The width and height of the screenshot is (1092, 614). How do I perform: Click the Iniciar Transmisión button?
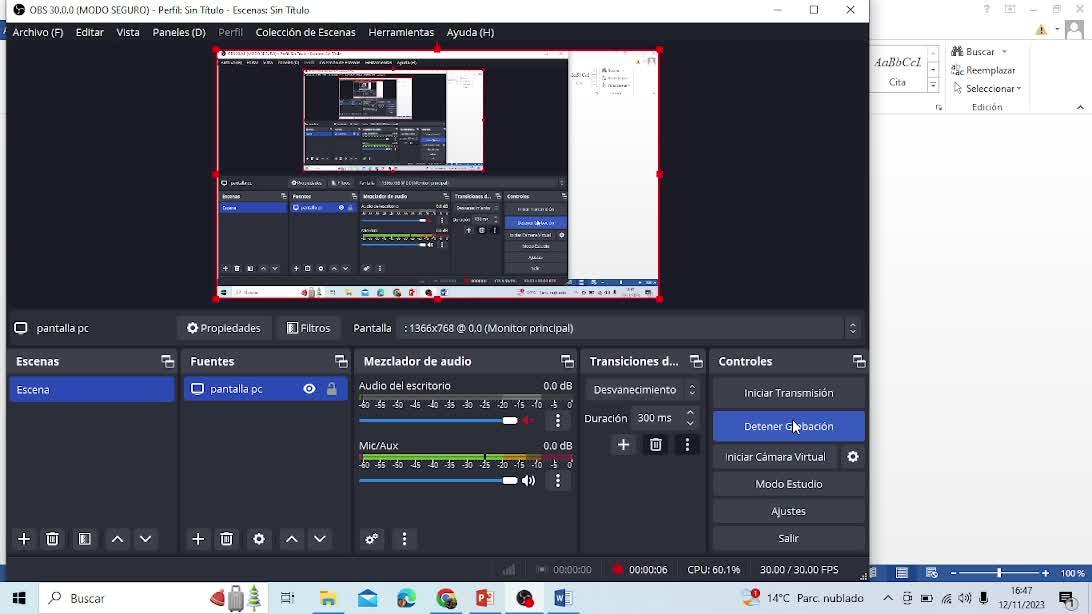[x=788, y=393]
